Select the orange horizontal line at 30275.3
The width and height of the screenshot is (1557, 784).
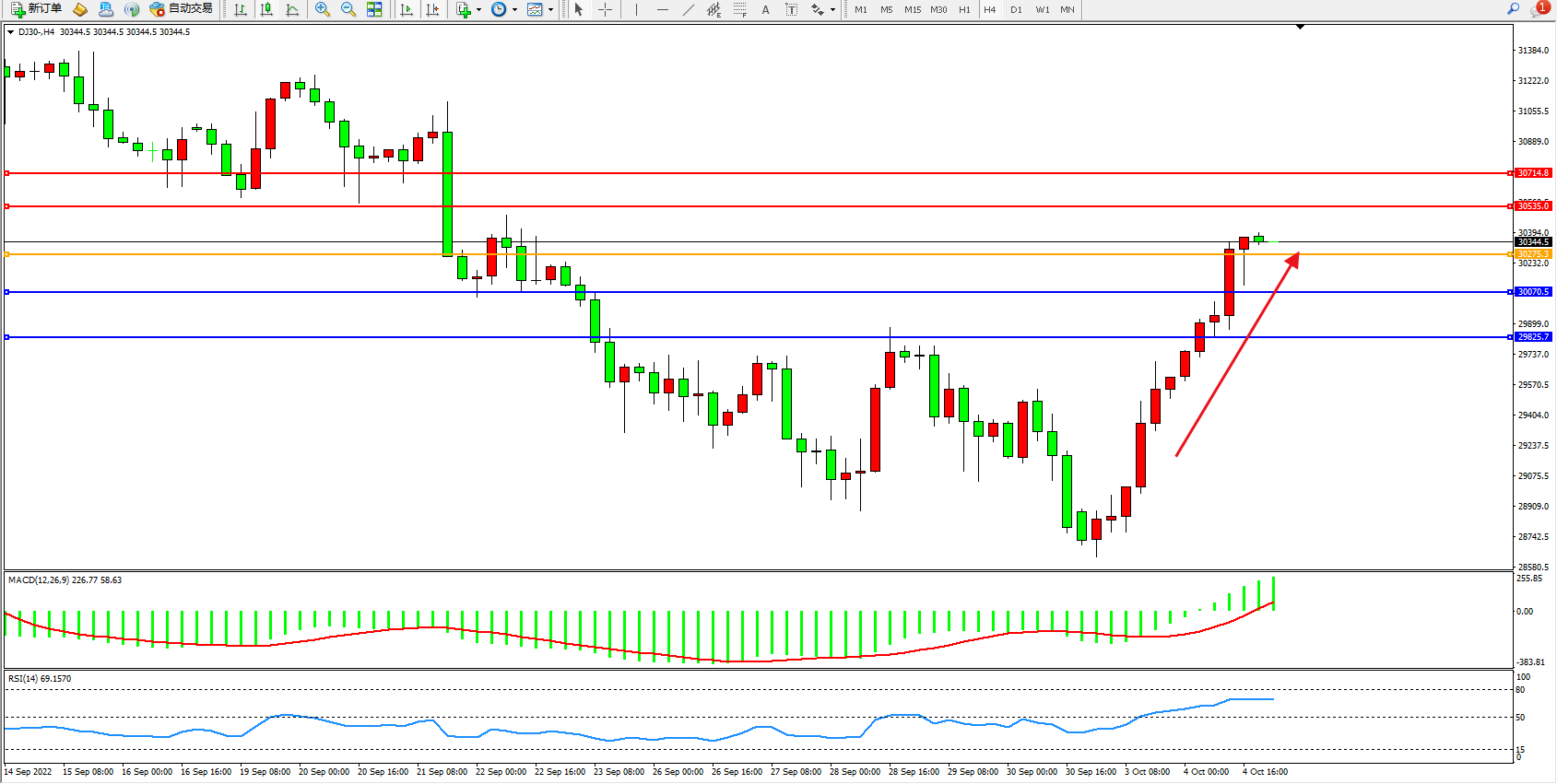pyautogui.click(x=737, y=254)
